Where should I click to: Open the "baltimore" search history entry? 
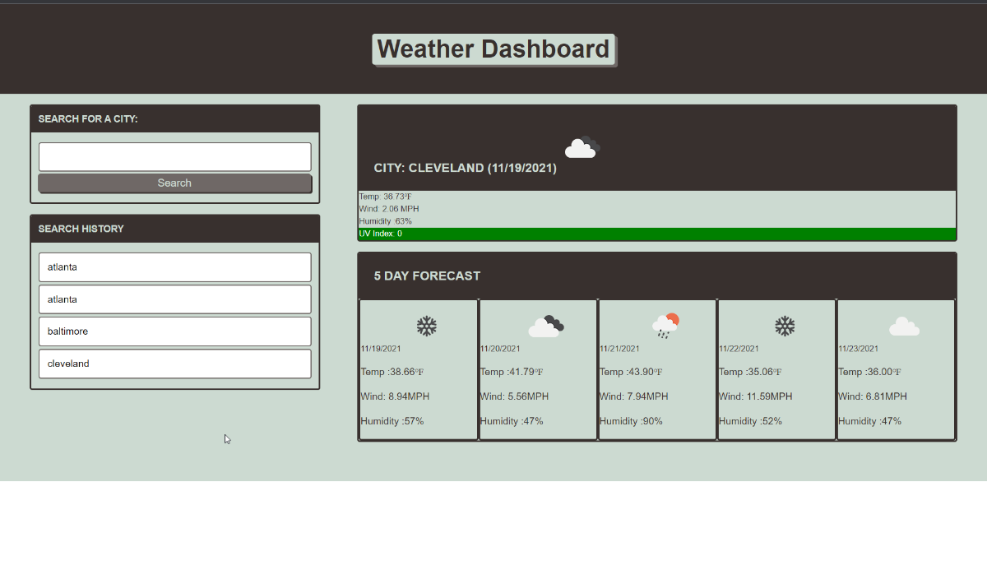(174, 331)
